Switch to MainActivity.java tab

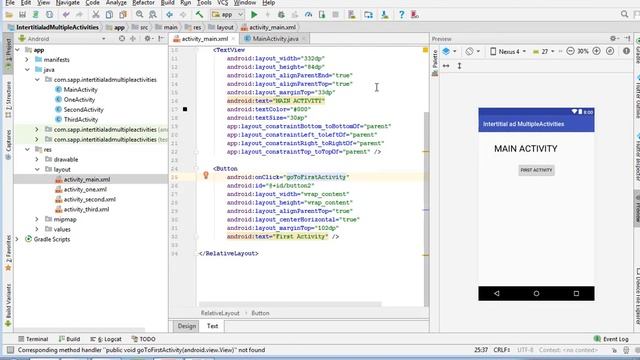[x=275, y=39]
